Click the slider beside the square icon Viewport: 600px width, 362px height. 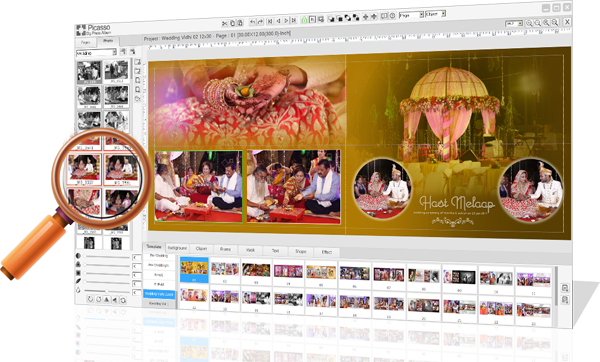coord(107,274)
